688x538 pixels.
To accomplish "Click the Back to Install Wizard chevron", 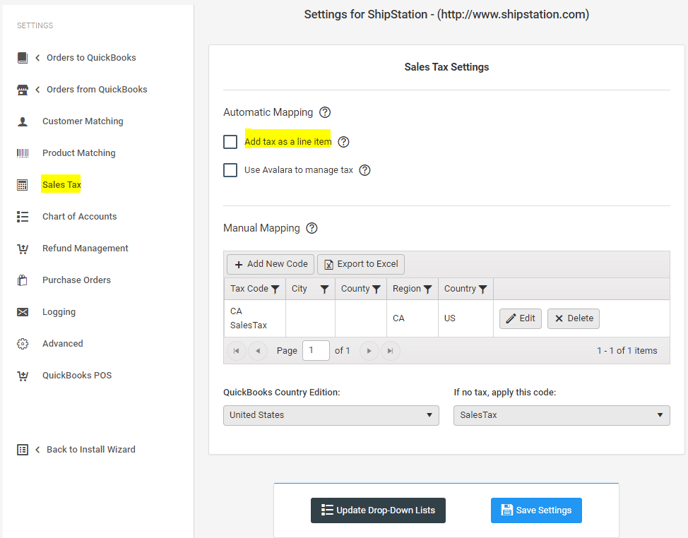I will (x=38, y=449).
